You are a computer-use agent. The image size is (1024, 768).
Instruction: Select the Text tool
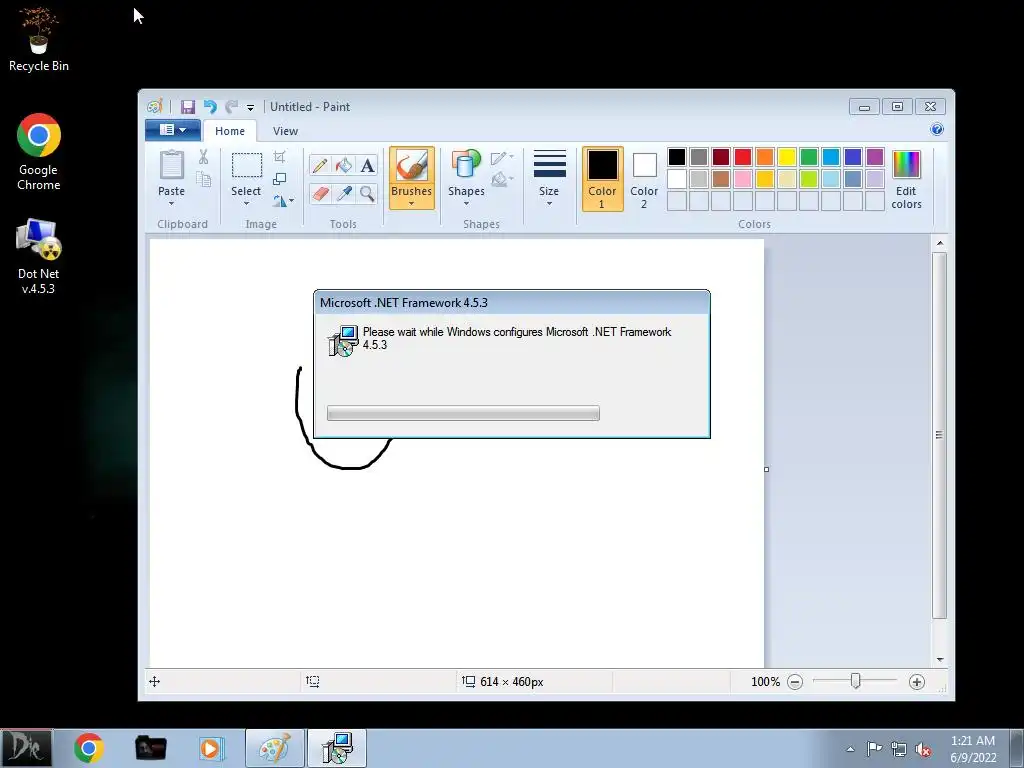click(367, 165)
